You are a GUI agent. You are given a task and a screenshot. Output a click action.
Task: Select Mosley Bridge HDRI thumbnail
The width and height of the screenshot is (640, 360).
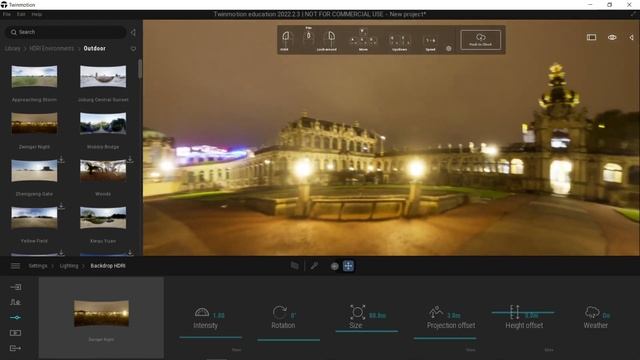click(x=103, y=123)
